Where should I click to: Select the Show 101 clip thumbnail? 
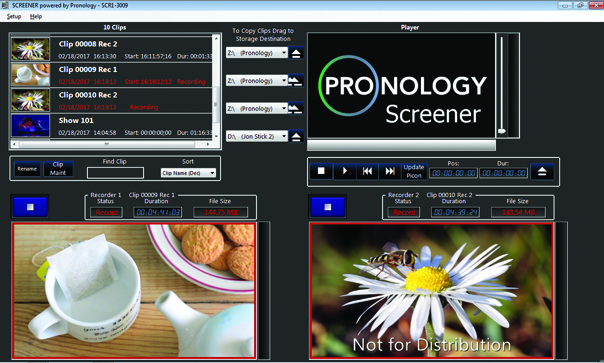pos(30,125)
